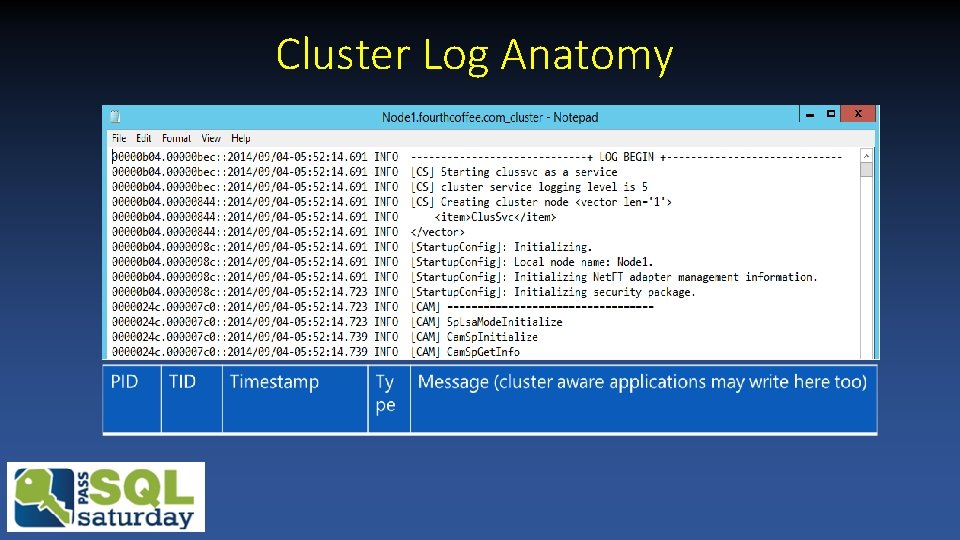Click 'Creating cluster node' log line
The image size is (960, 540).
(x=392, y=202)
